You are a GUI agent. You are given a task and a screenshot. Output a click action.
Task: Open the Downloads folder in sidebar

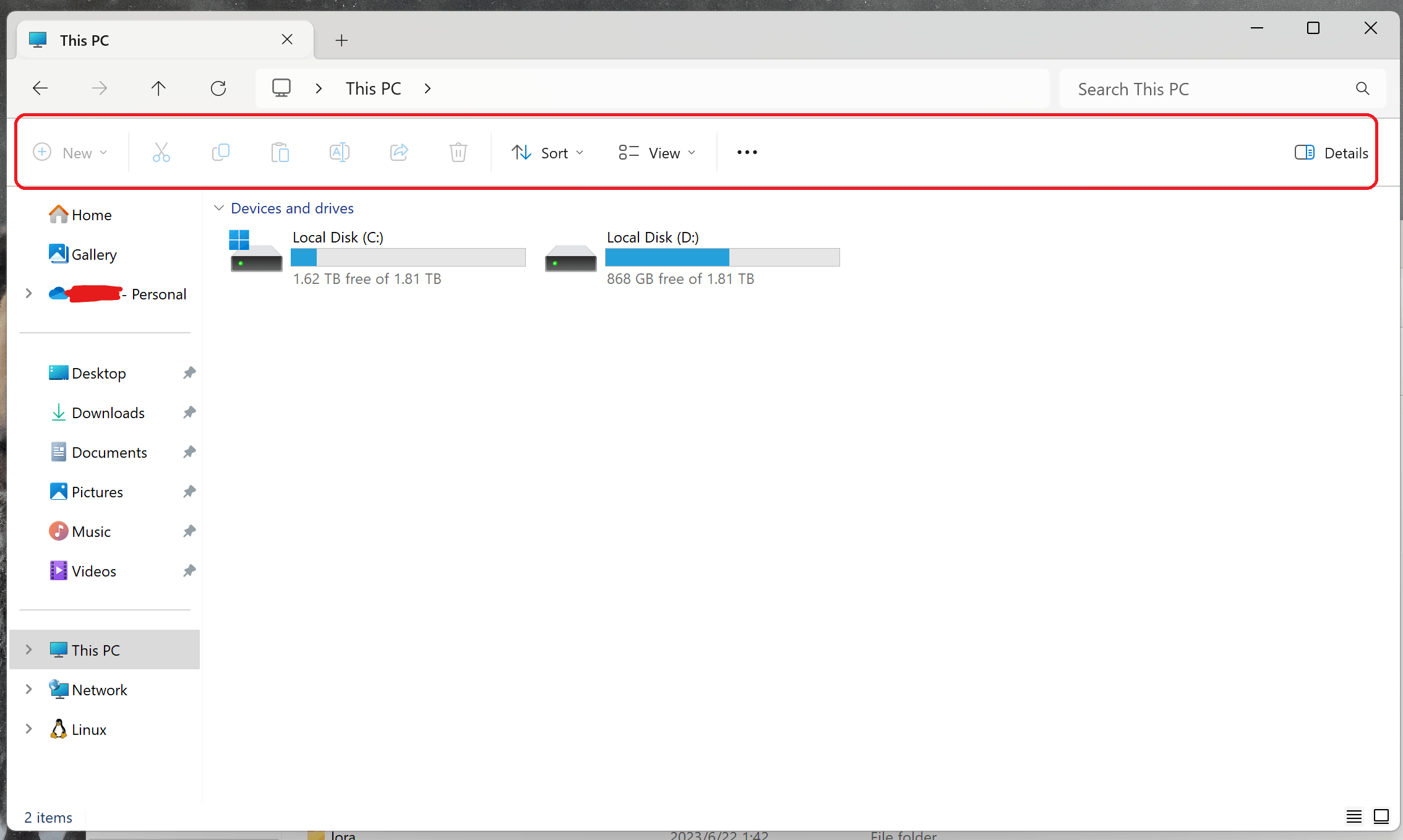(108, 413)
